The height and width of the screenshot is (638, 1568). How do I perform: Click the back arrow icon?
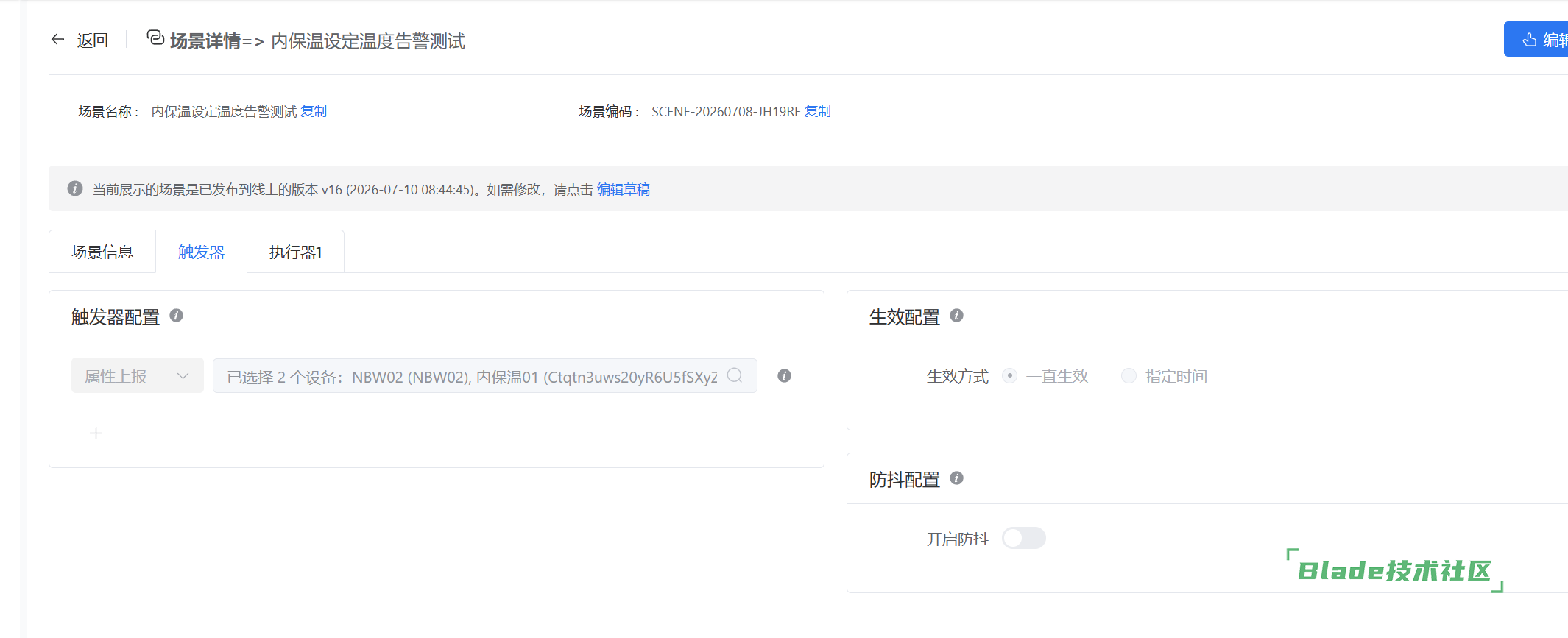(57, 40)
